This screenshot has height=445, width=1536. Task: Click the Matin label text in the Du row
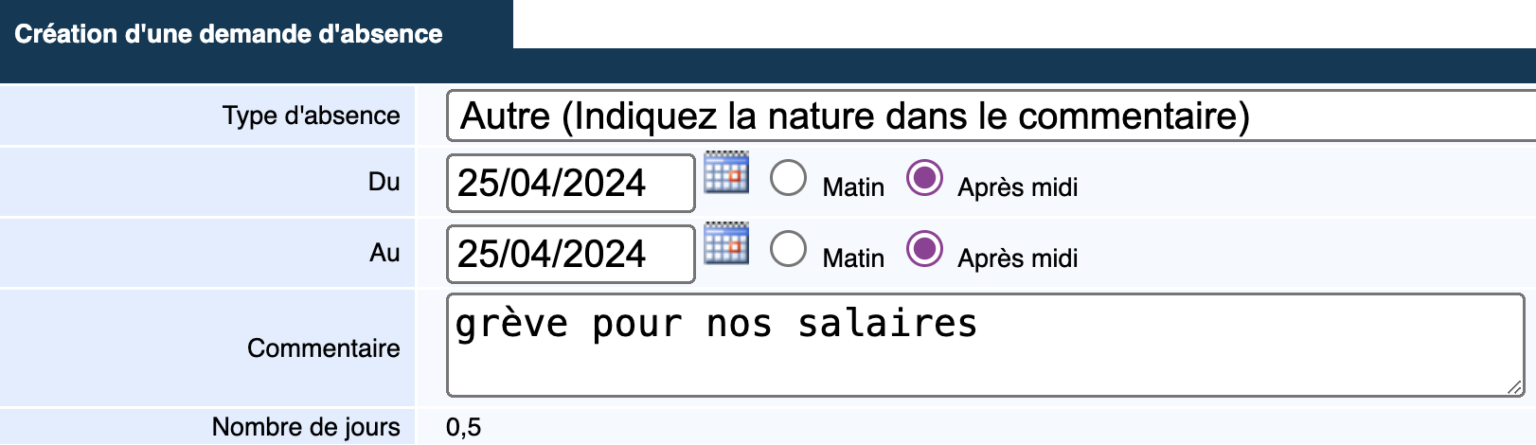[x=853, y=187]
